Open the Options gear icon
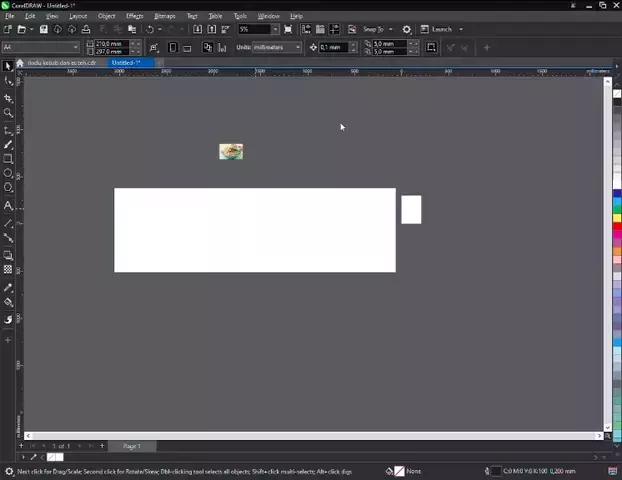The height and width of the screenshot is (480, 622). [406, 30]
